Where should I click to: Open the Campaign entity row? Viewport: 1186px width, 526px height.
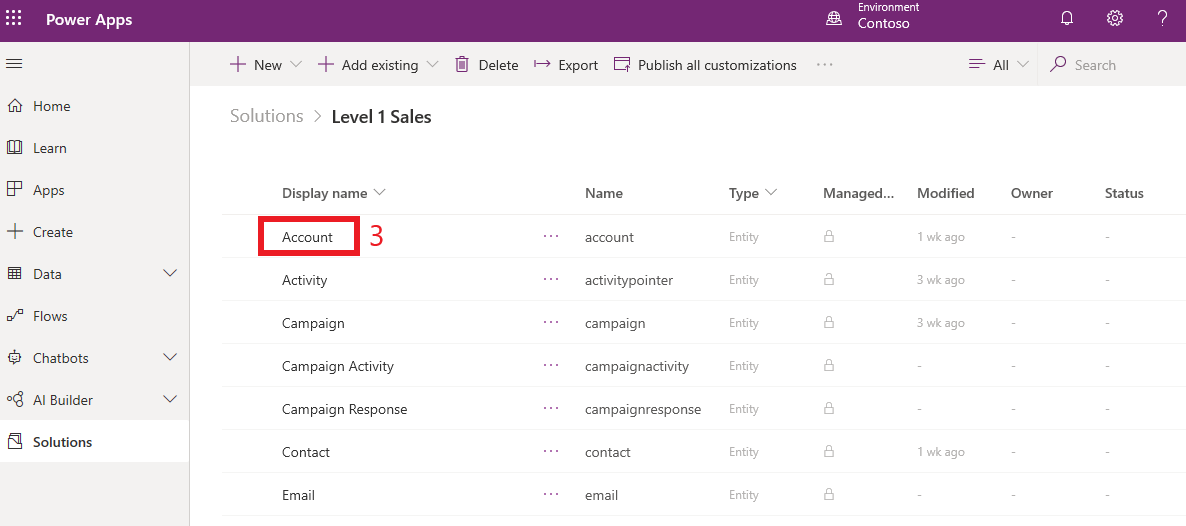point(313,323)
